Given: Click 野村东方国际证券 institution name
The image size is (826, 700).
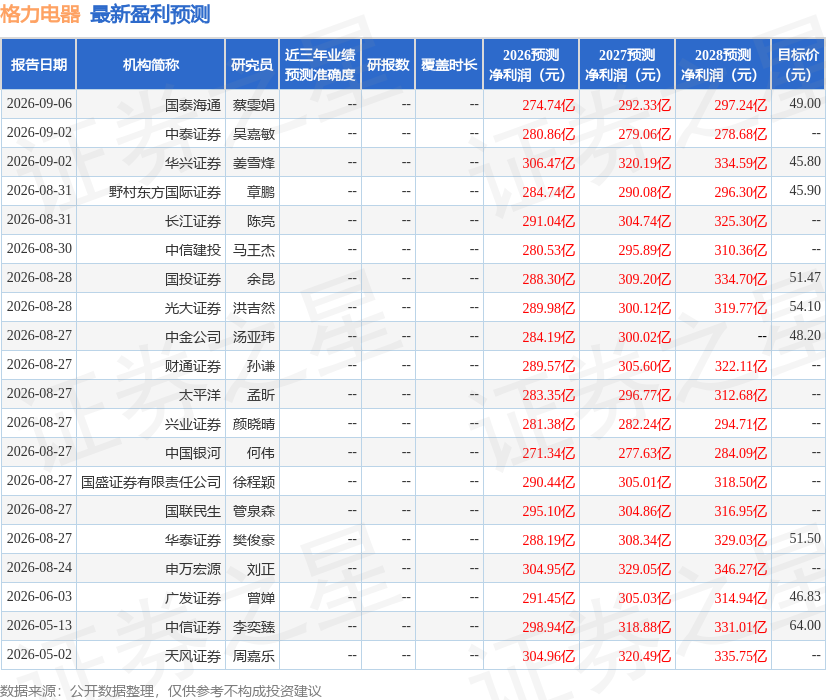Looking at the screenshot, I should [x=165, y=192].
